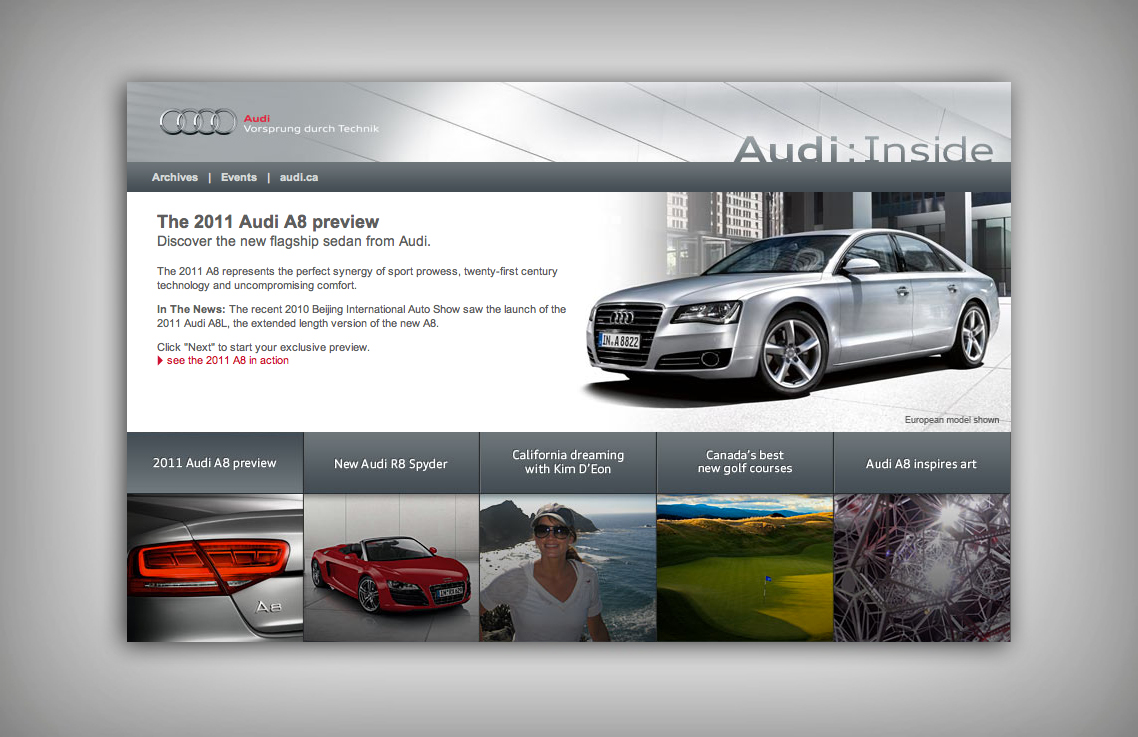Go to the Events navigation item
Screen dimensions: 1138x737
coord(239,177)
